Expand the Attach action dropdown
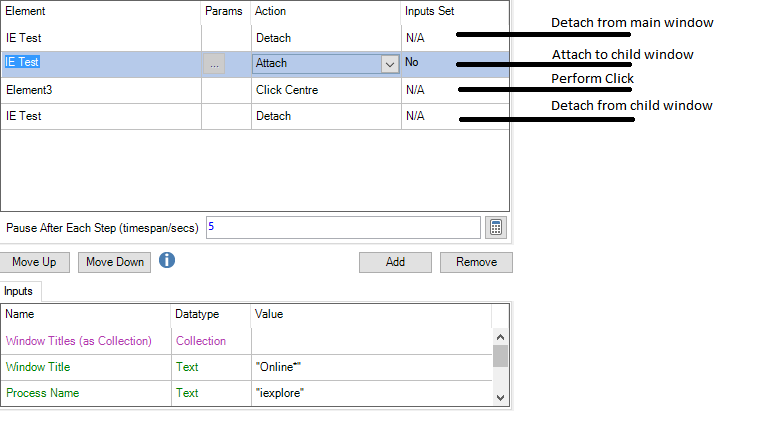Screen dimensions: 761x433 390,64
